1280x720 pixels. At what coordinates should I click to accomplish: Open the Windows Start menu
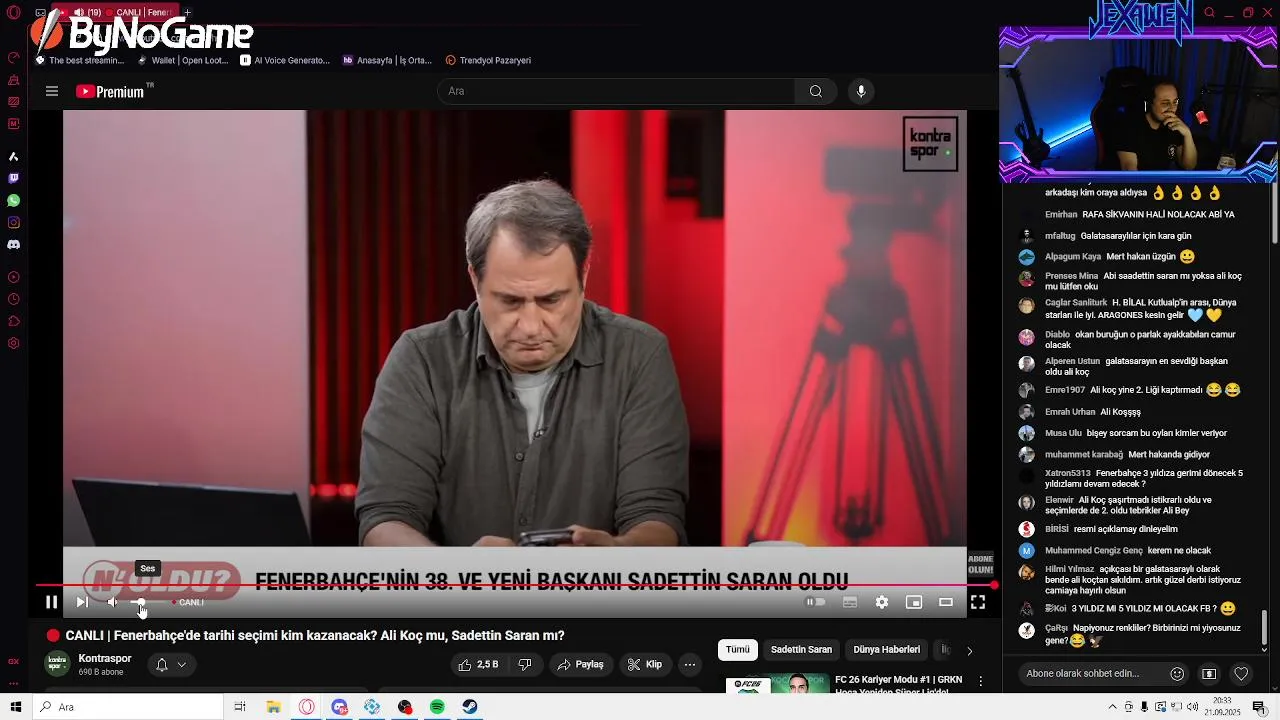[15, 707]
